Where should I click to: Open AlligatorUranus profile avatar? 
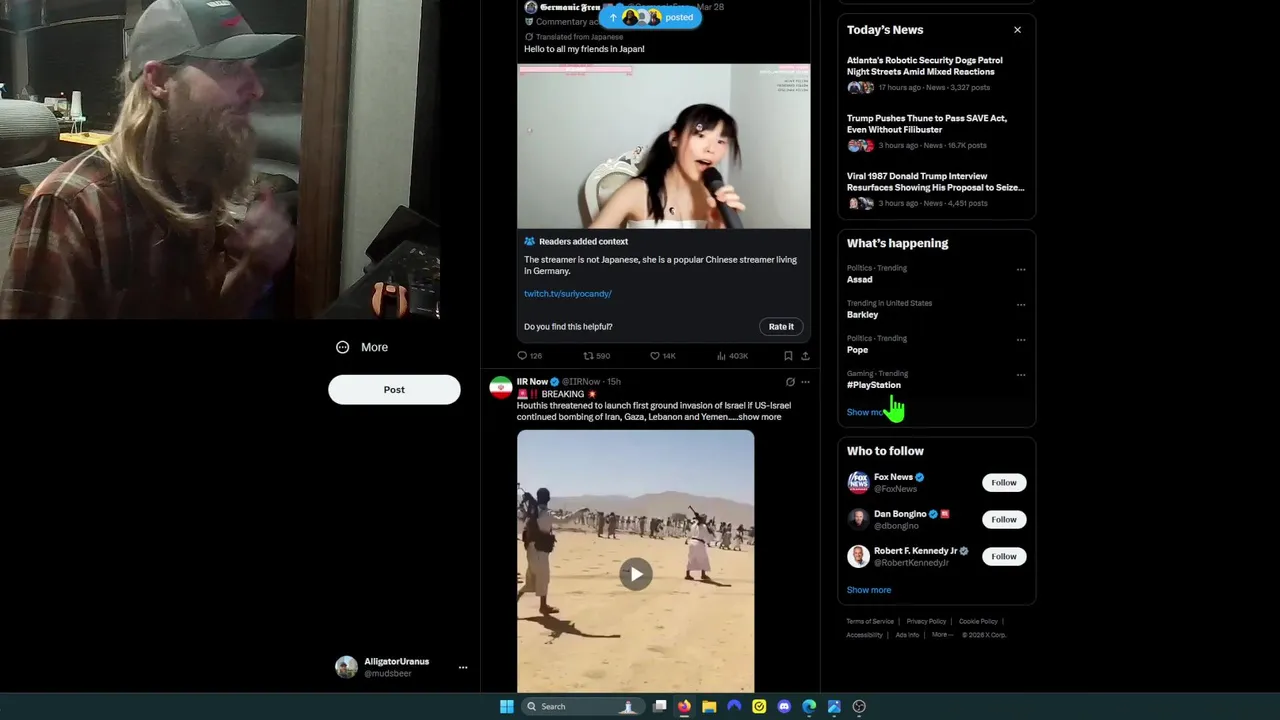point(346,667)
